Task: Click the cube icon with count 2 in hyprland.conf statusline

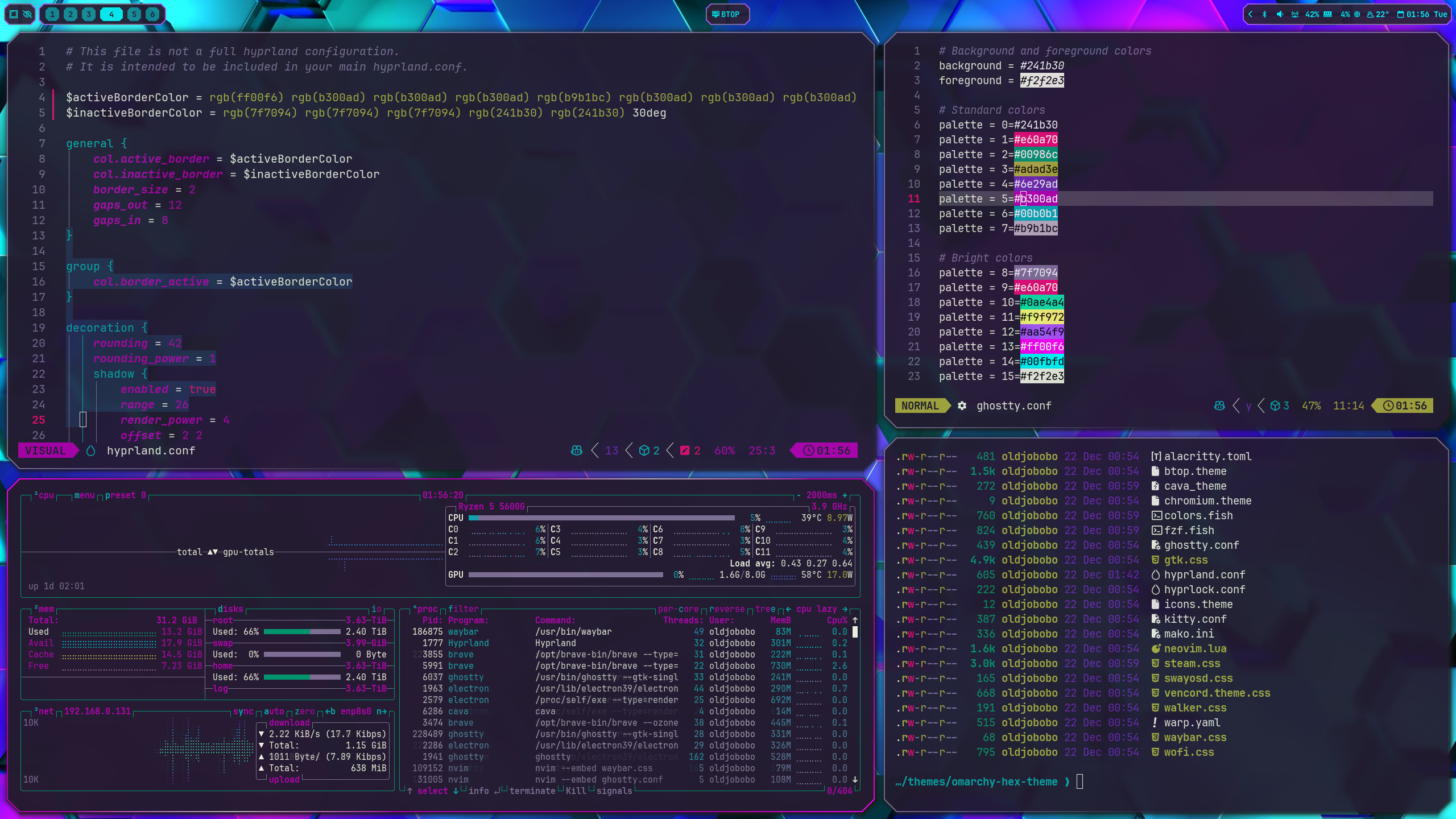Action: pos(644,451)
